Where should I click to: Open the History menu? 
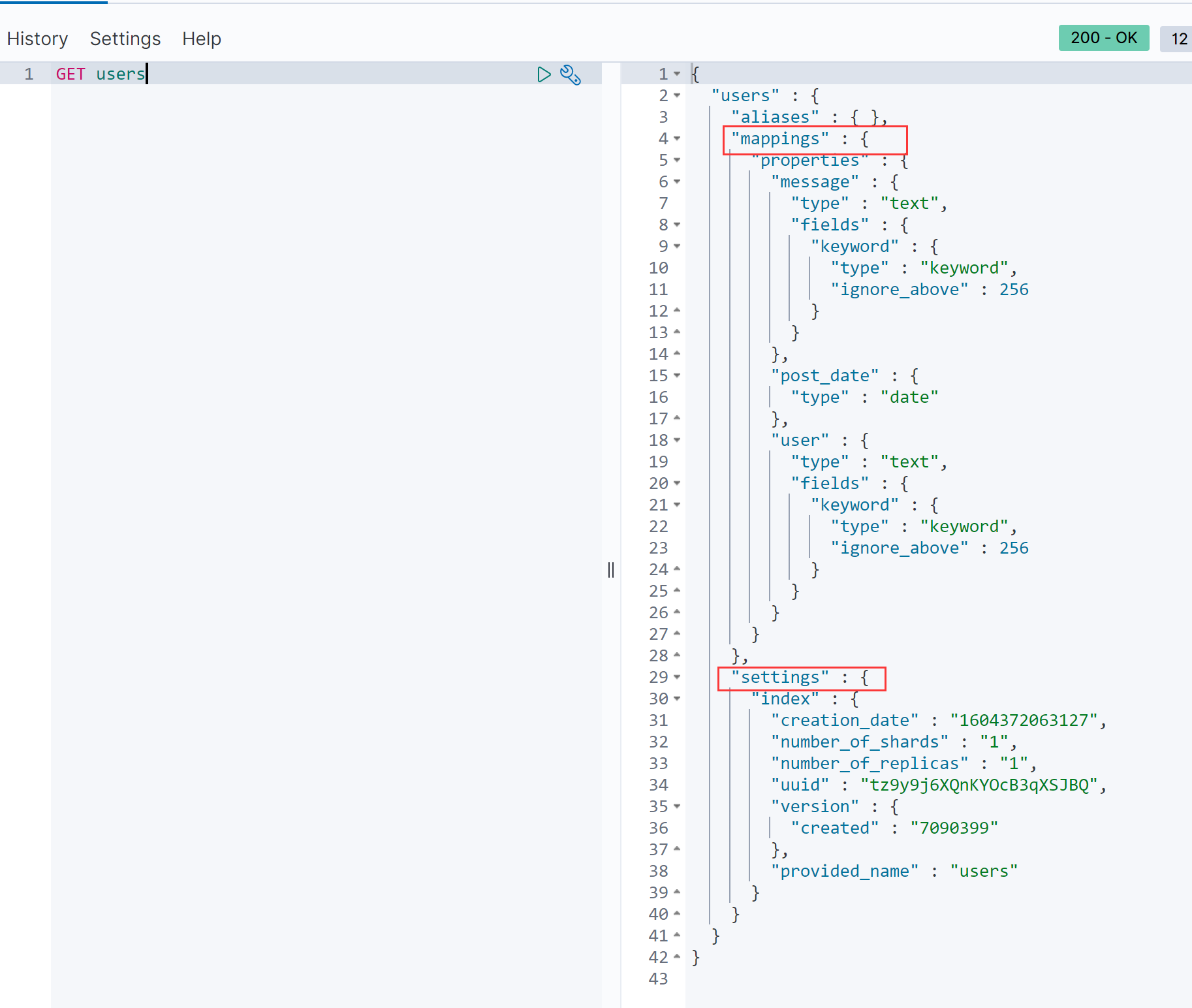[37, 39]
